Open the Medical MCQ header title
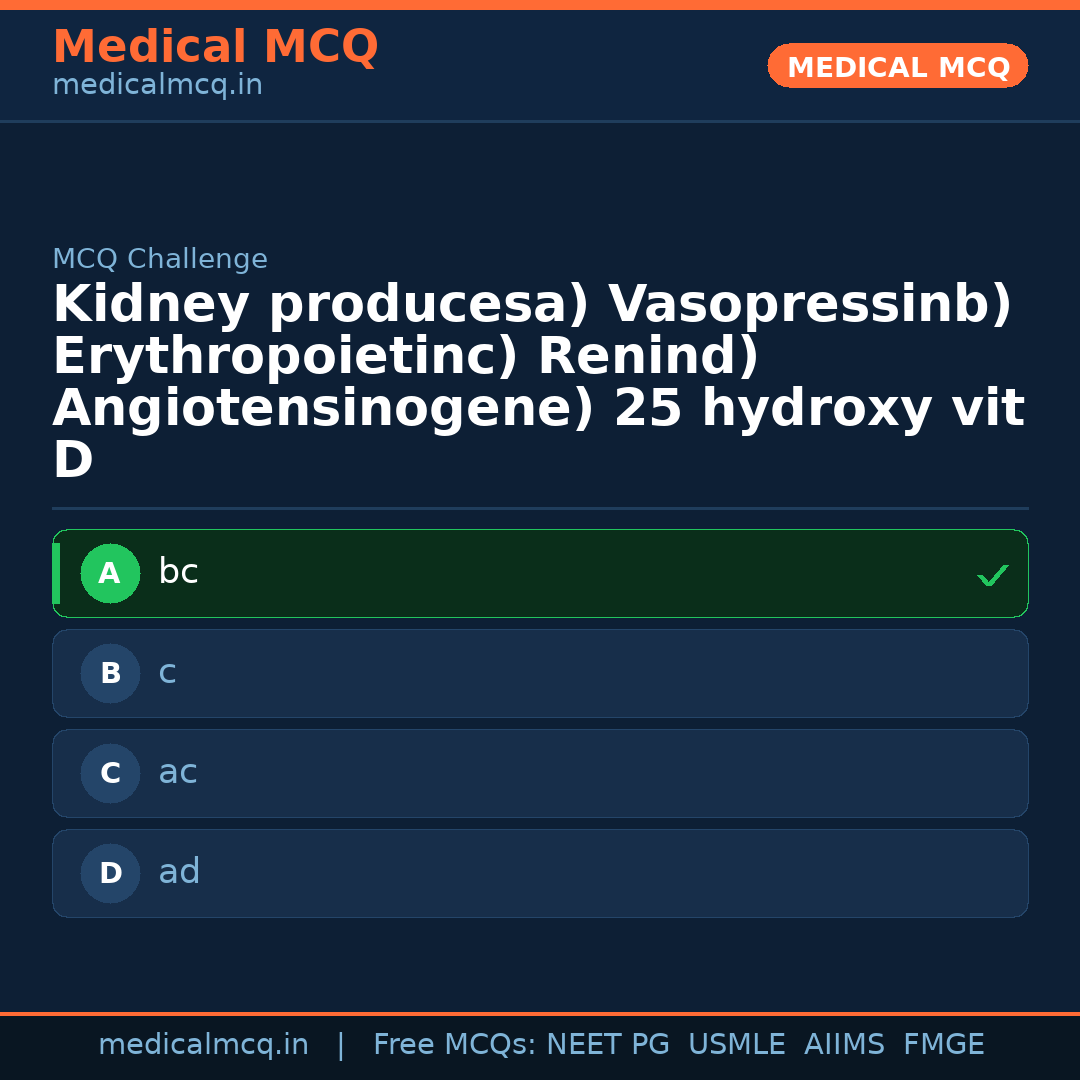The height and width of the screenshot is (1080, 1080). tap(215, 47)
